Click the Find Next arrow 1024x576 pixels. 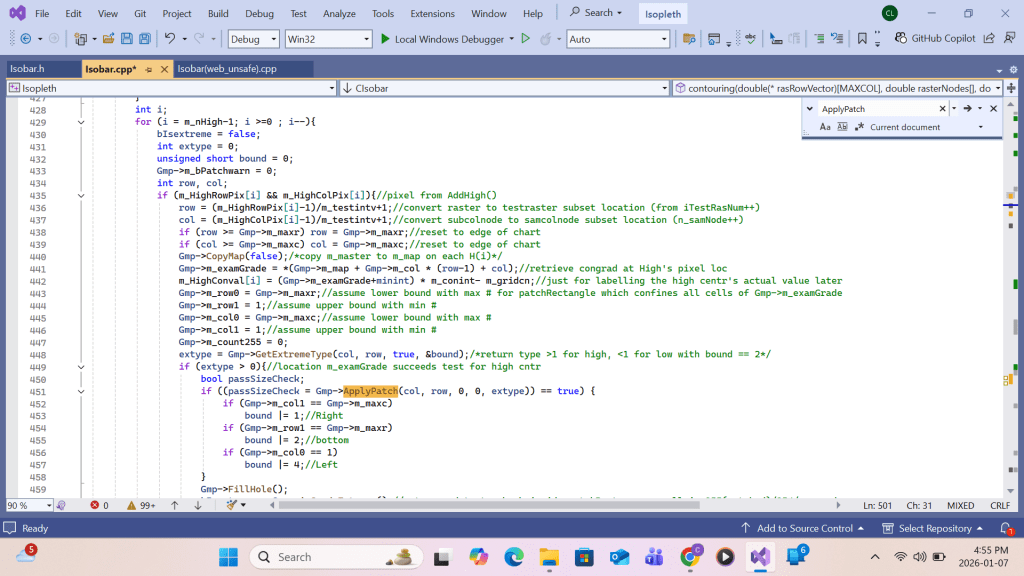click(x=967, y=108)
